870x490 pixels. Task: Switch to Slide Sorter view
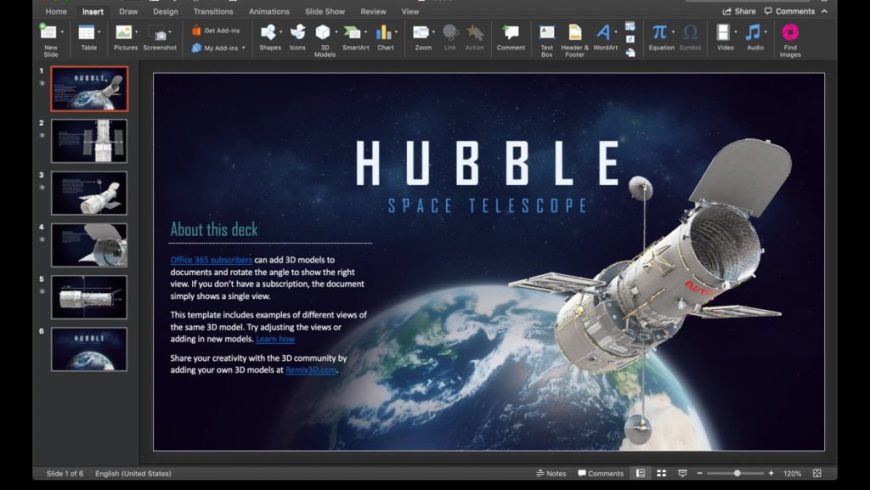(661, 473)
